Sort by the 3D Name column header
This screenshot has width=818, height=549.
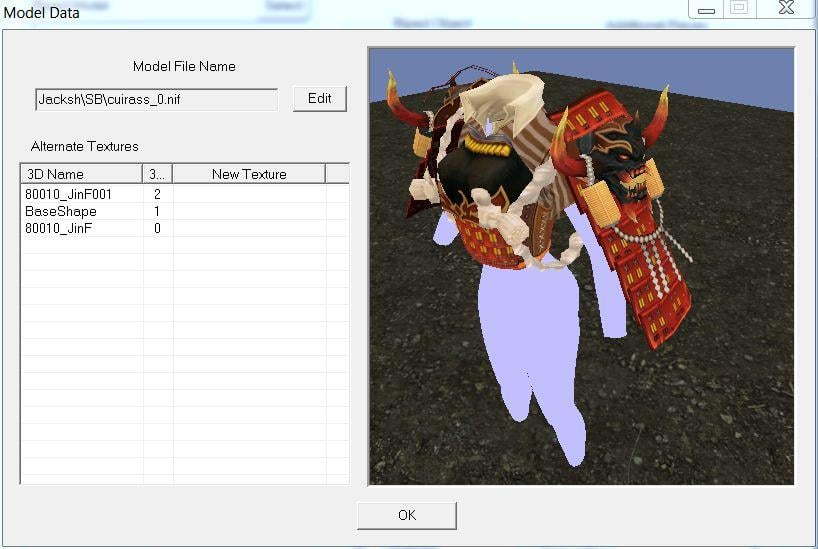[81, 174]
